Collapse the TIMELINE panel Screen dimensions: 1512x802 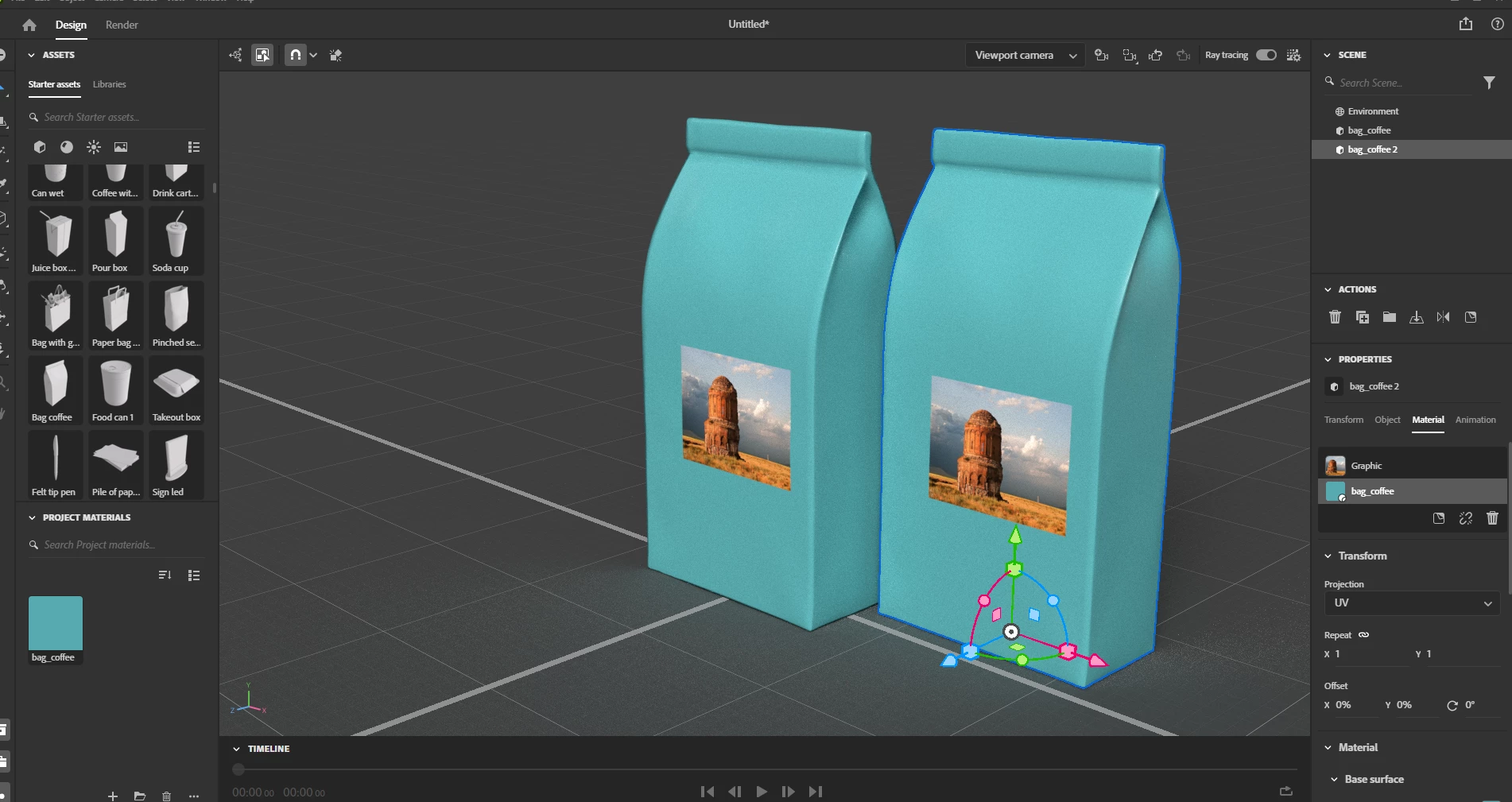(236, 749)
